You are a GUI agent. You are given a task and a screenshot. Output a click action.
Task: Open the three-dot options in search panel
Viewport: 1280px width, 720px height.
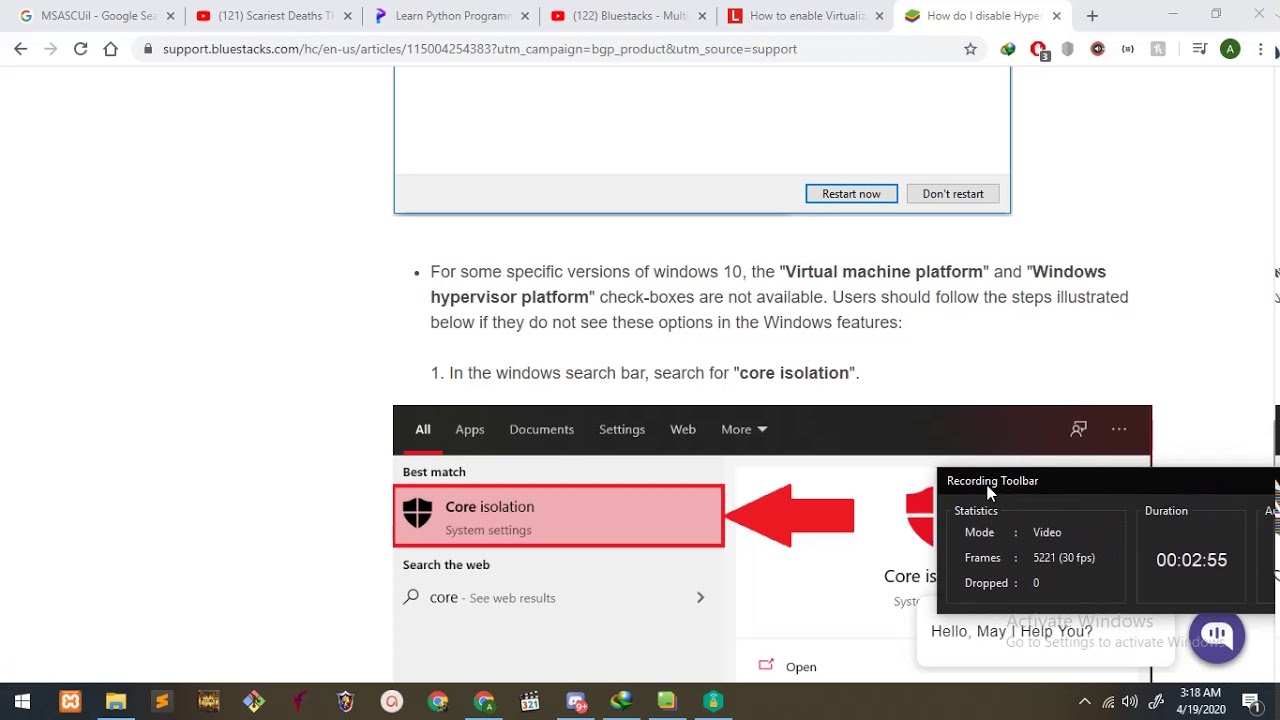(x=1119, y=429)
